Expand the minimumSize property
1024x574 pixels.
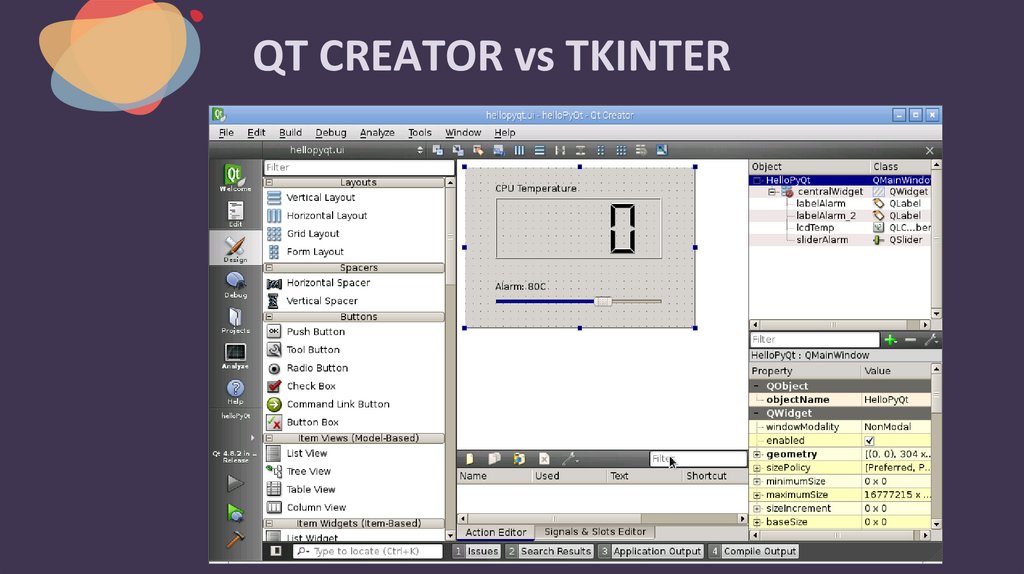coord(758,482)
